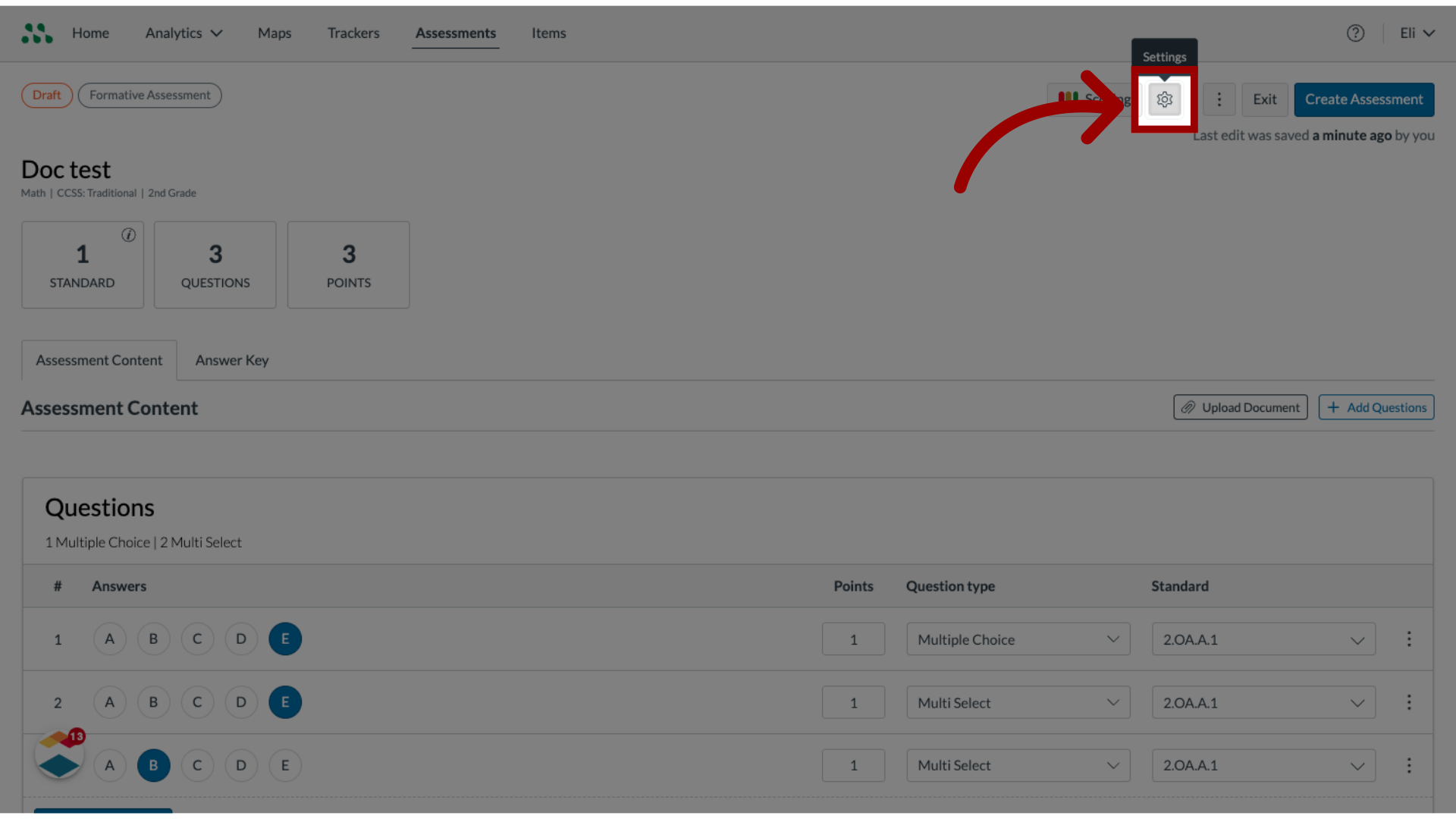Toggle the Formative Assessment badge
Viewport: 1456px width, 819px height.
[x=150, y=94]
